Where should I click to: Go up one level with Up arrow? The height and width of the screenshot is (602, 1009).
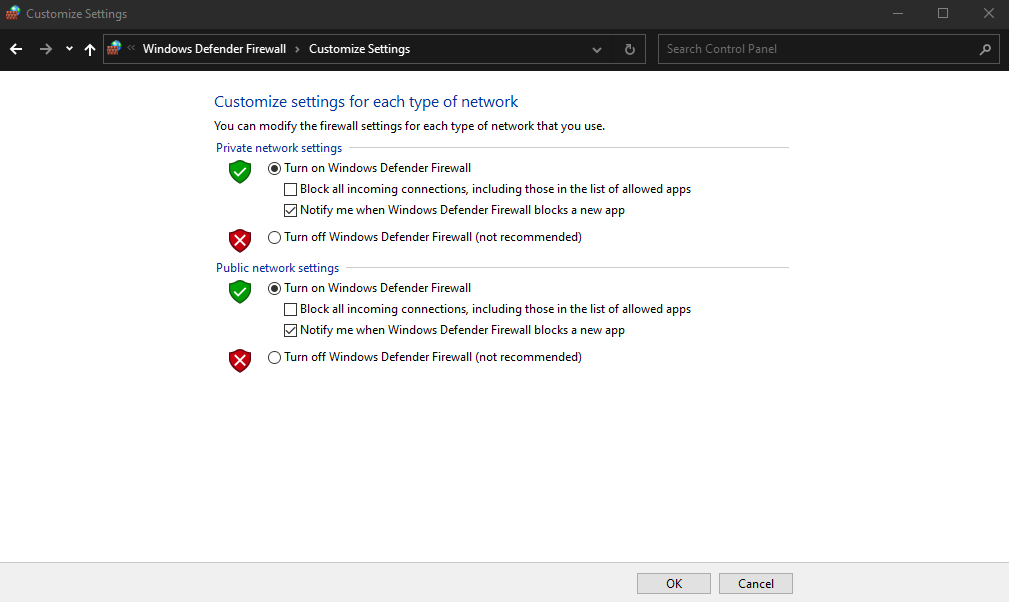89,49
